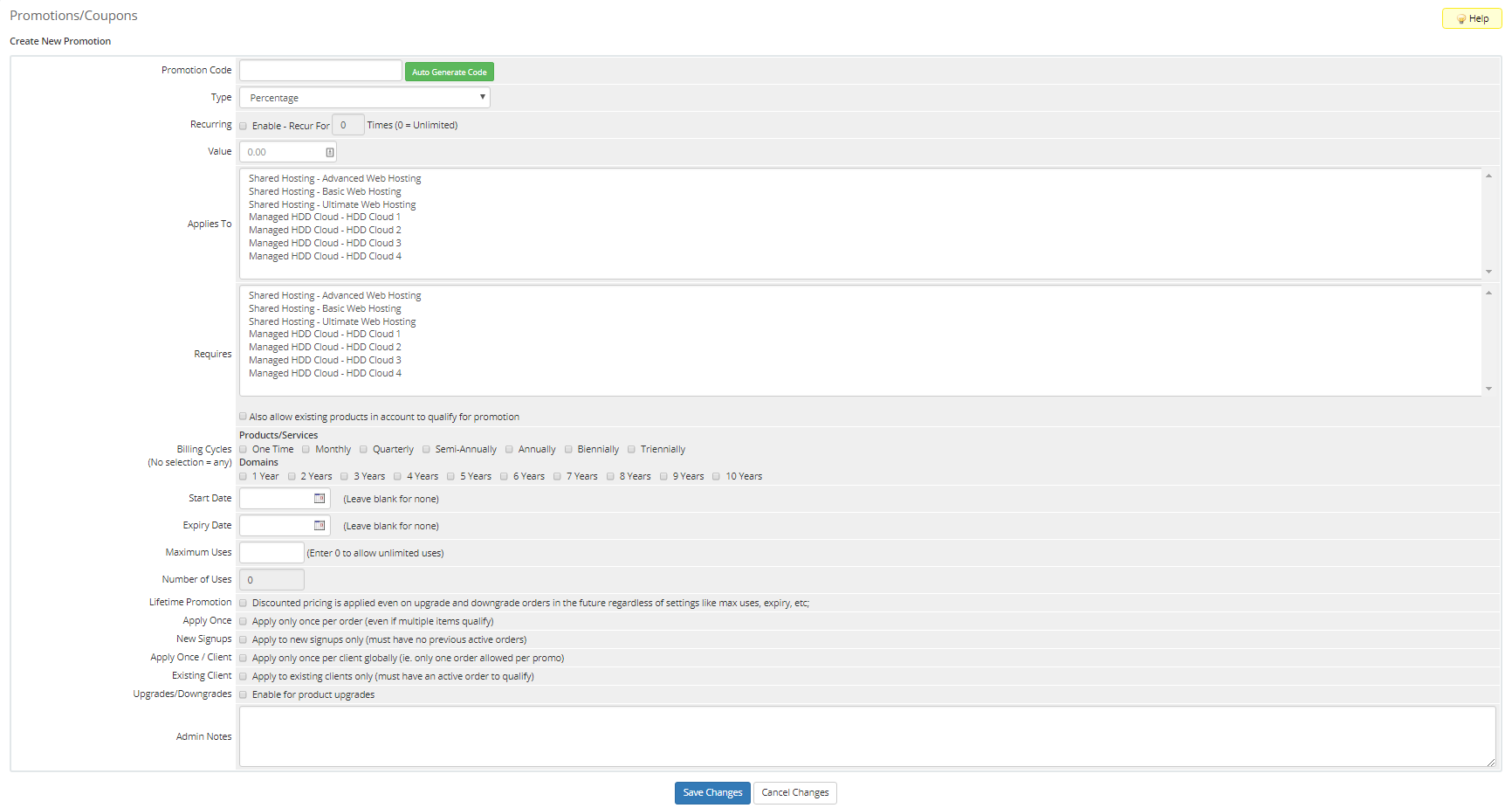
Task: Enable the New Signups only checkbox
Action: pyautogui.click(x=244, y=639)
